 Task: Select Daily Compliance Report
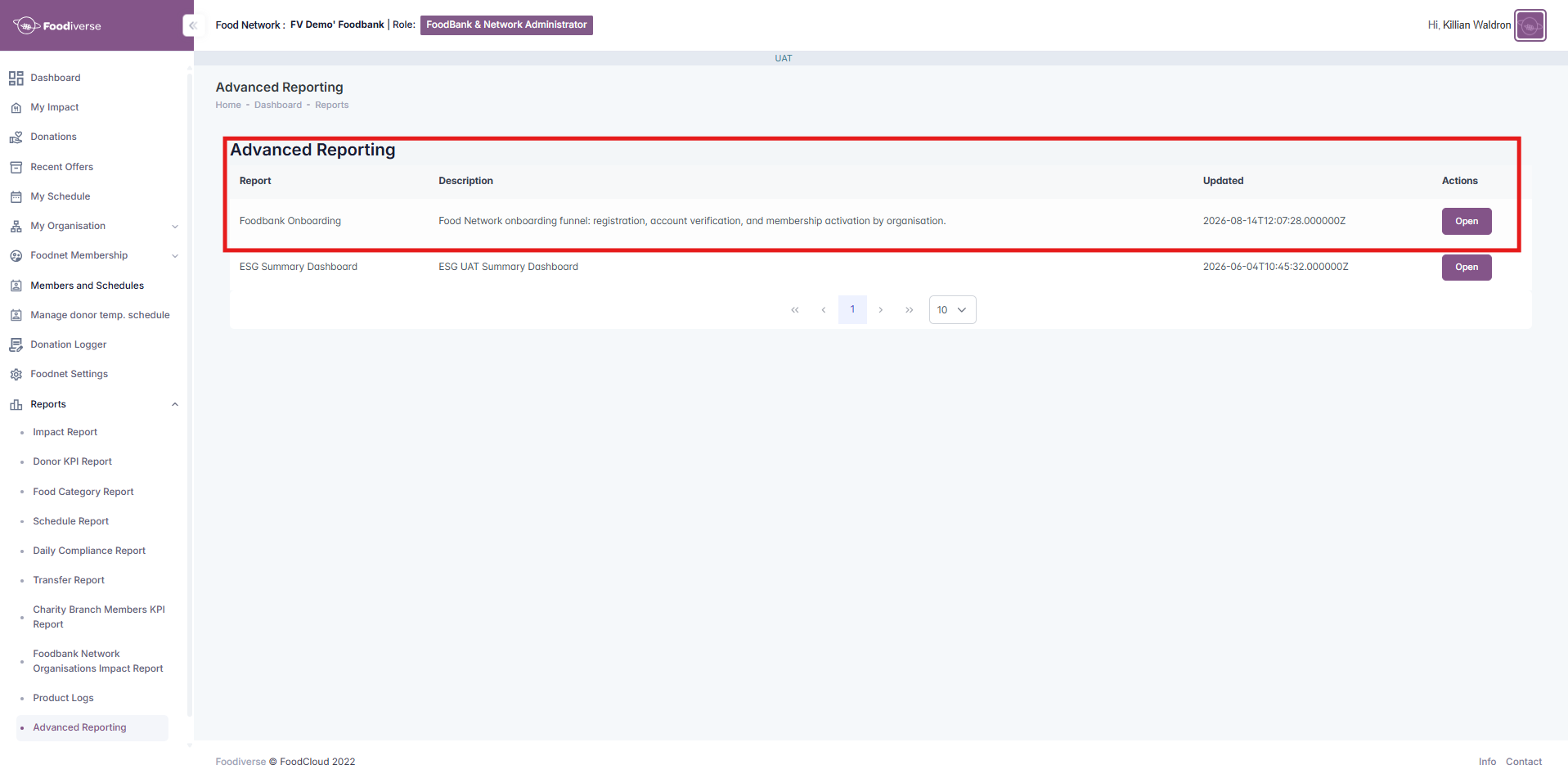tap(89, 551)
